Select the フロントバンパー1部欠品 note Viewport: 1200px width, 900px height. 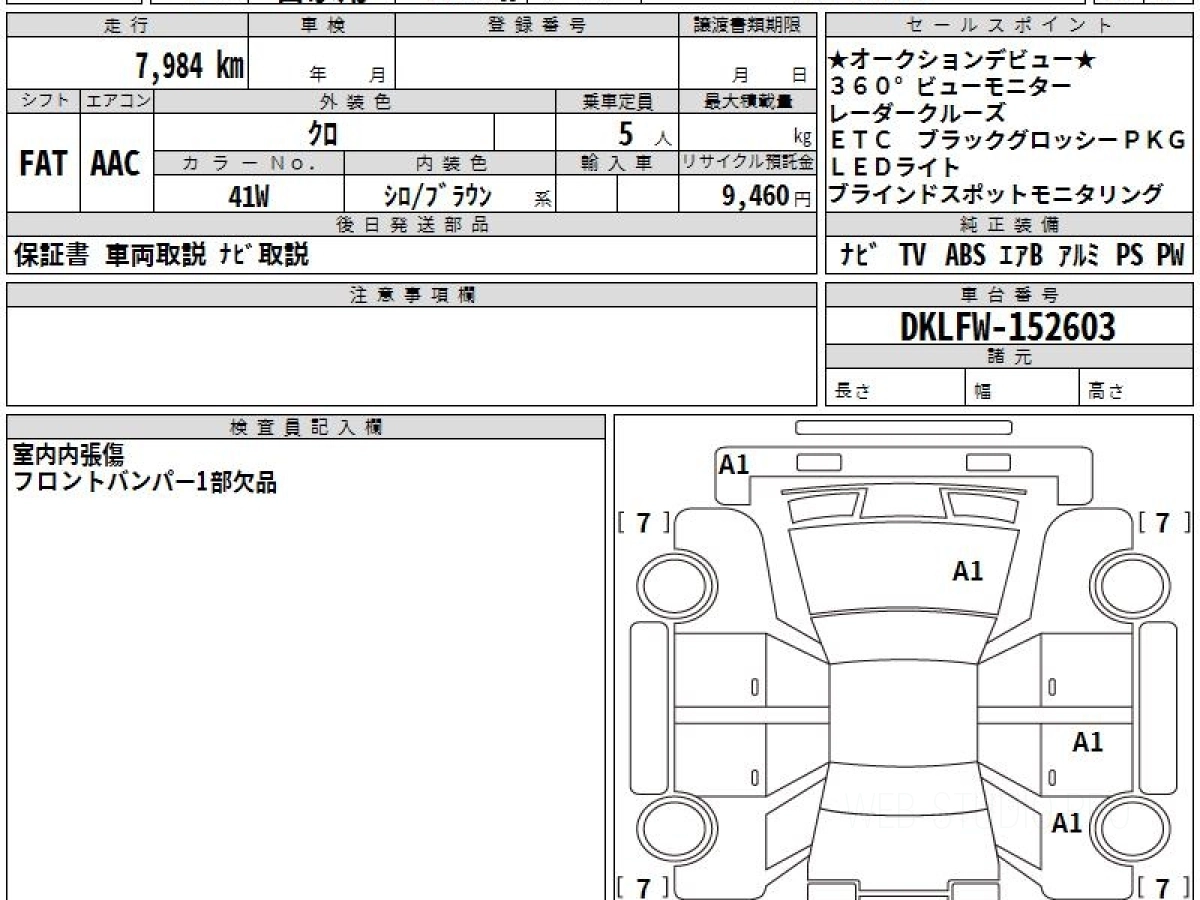tap(144, 483)
